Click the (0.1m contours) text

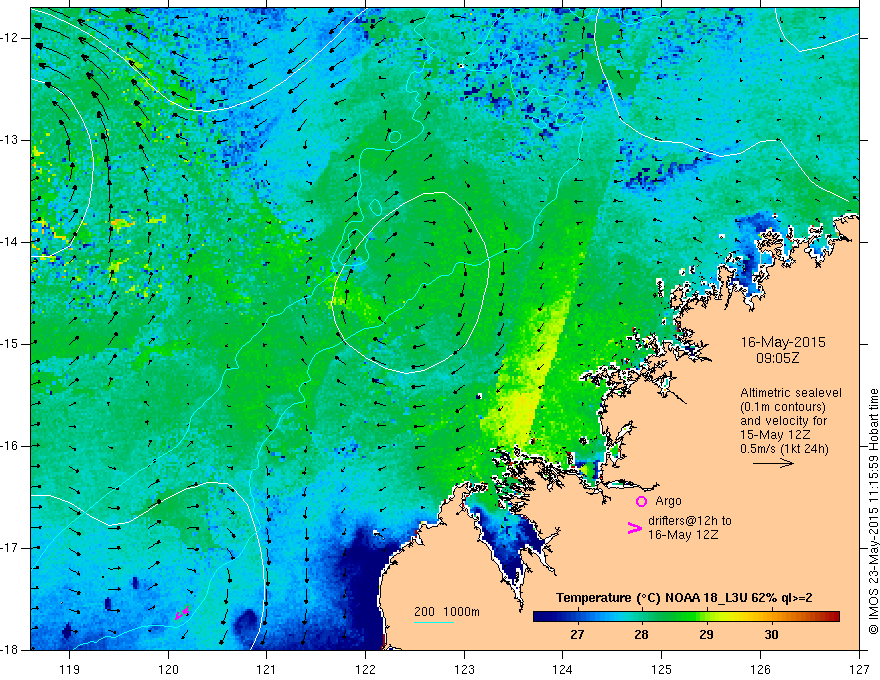point(782,407)
